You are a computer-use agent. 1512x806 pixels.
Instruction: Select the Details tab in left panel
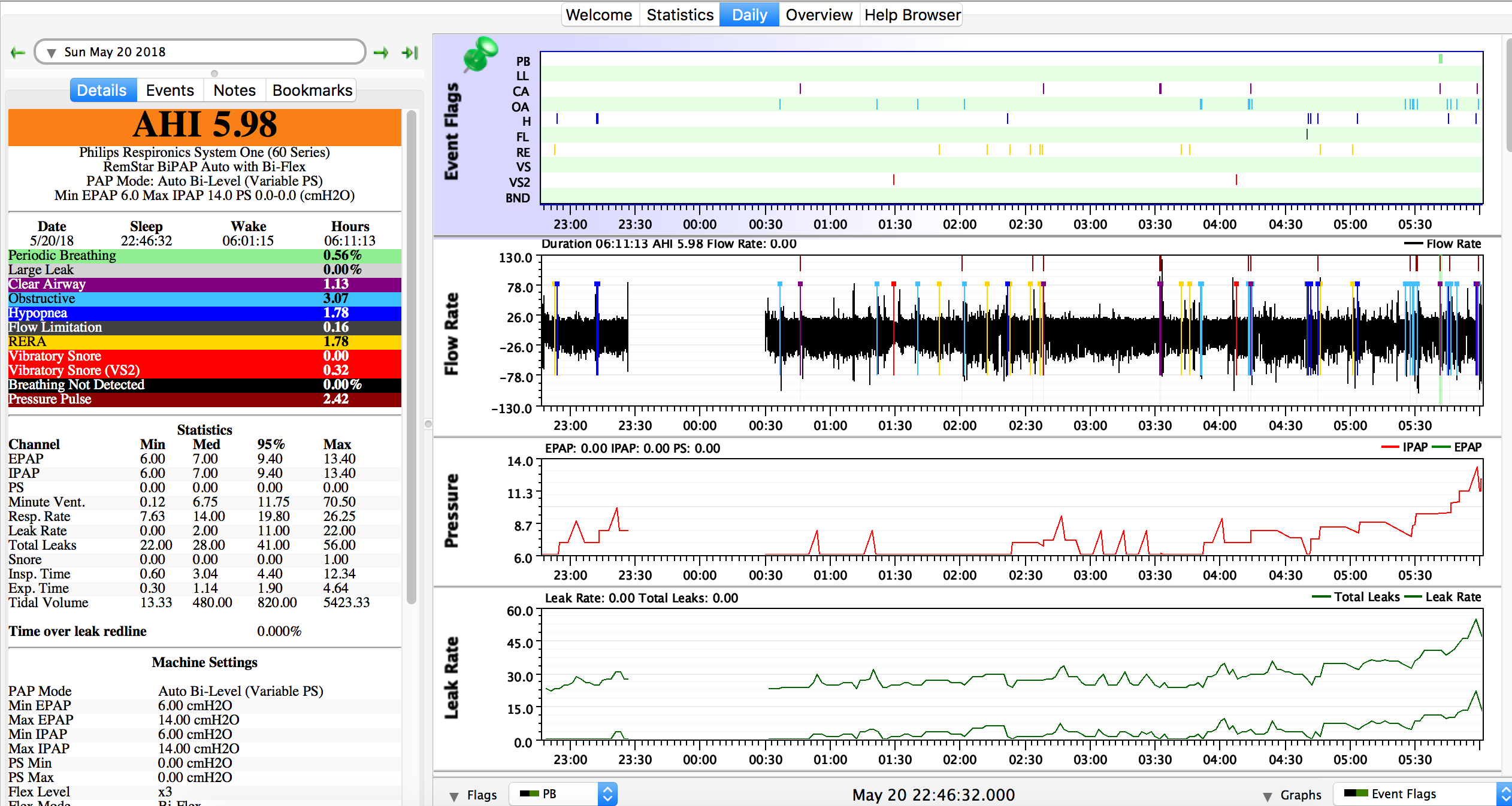[102, 90]
